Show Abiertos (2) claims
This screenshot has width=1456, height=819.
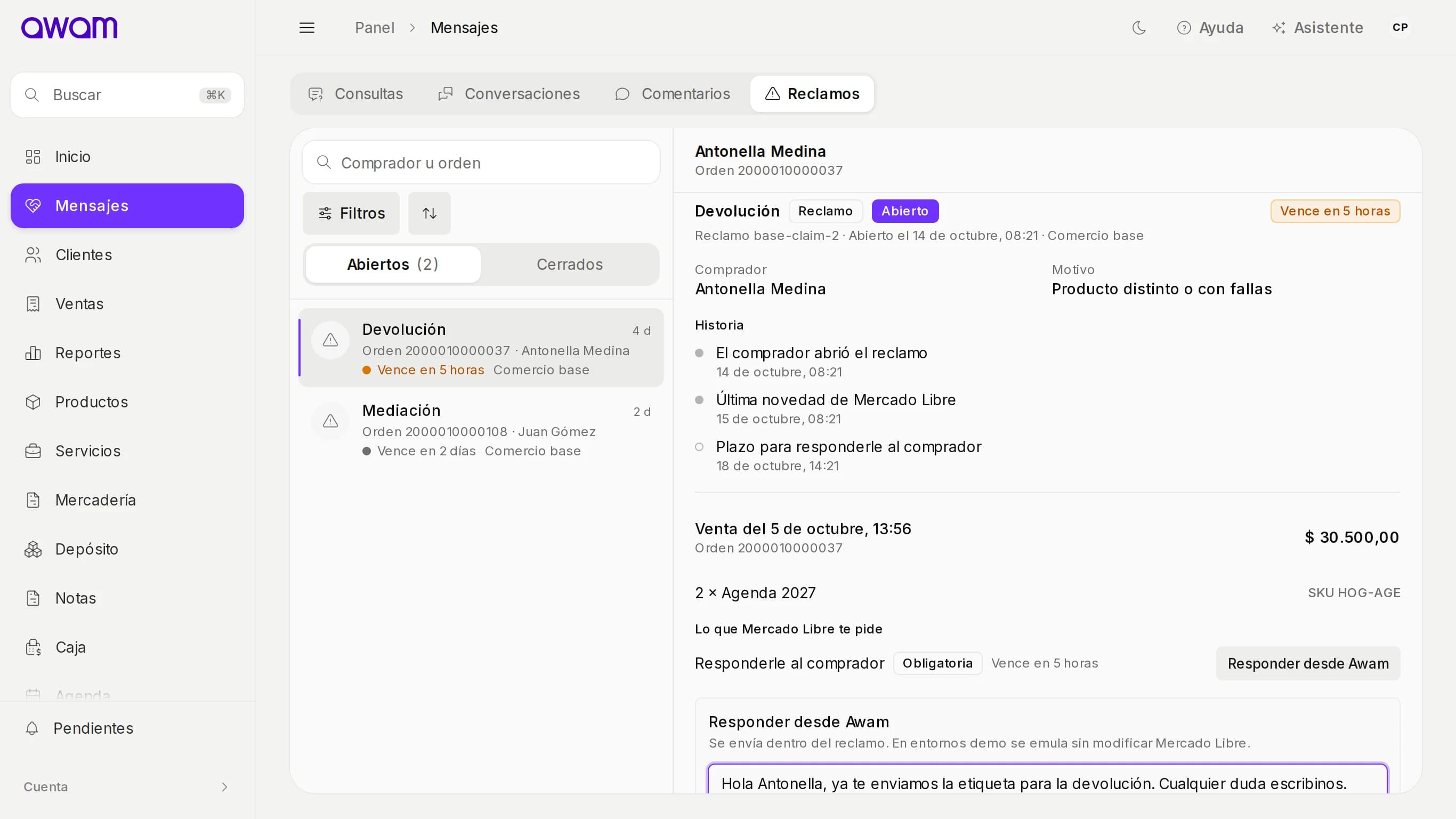[393, 264]
